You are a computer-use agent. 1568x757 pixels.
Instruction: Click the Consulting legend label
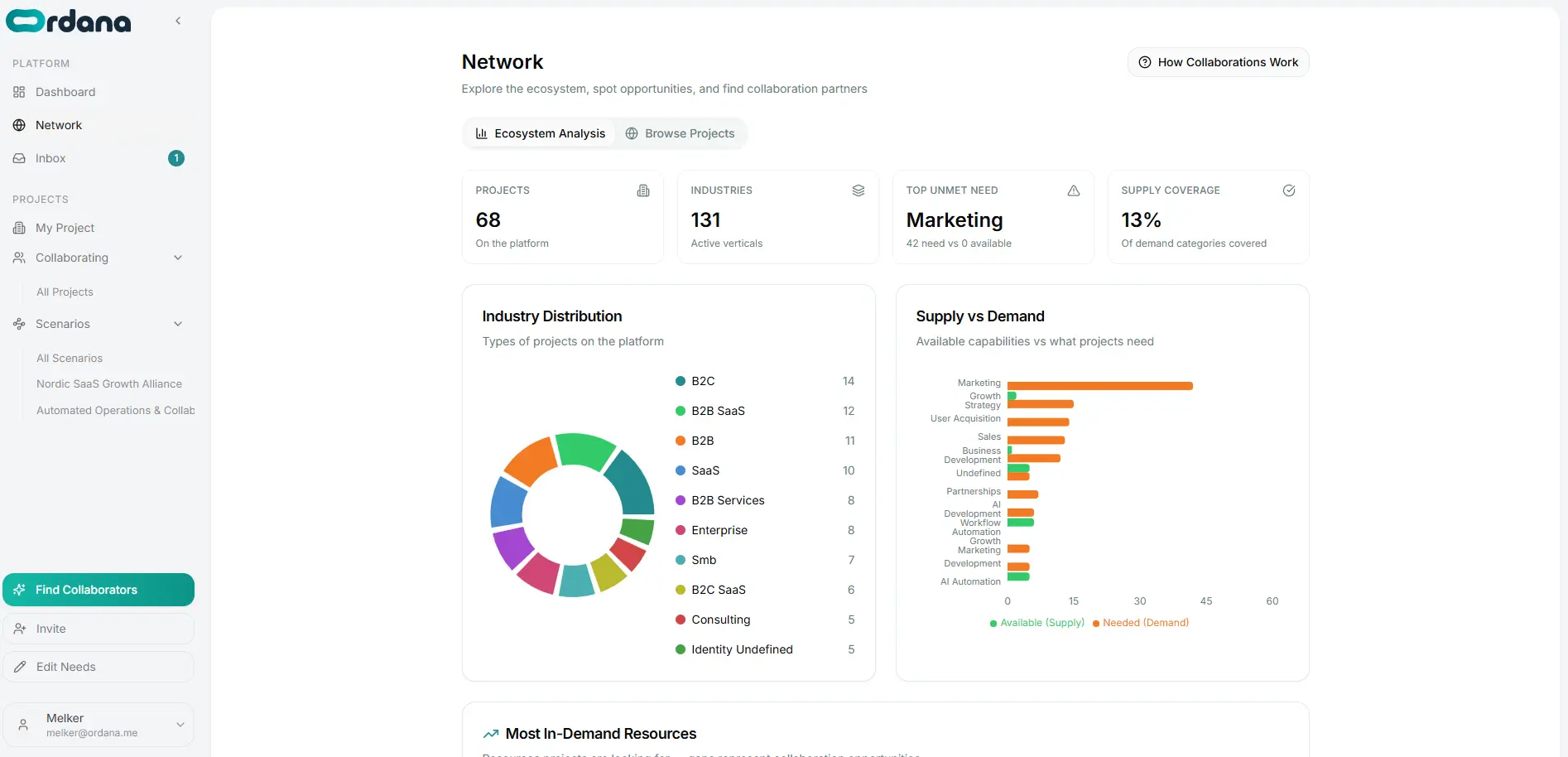pyautogui.click(x=721, y=620)
